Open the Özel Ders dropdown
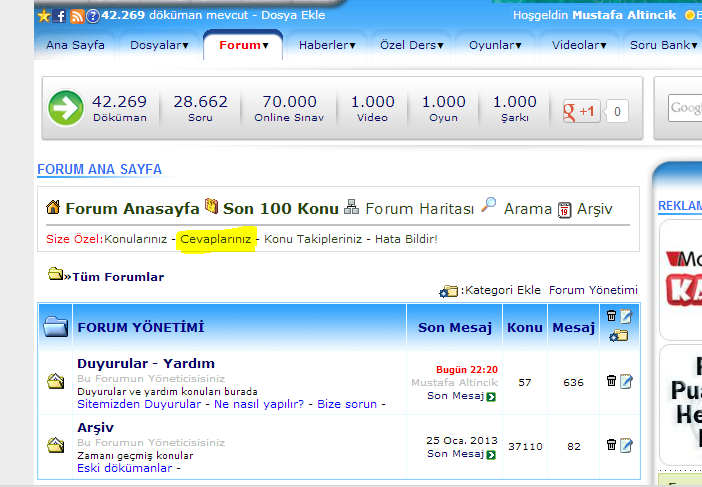This screenshot has height=487, width=702. pyautogui.click(x=410, y=45)
